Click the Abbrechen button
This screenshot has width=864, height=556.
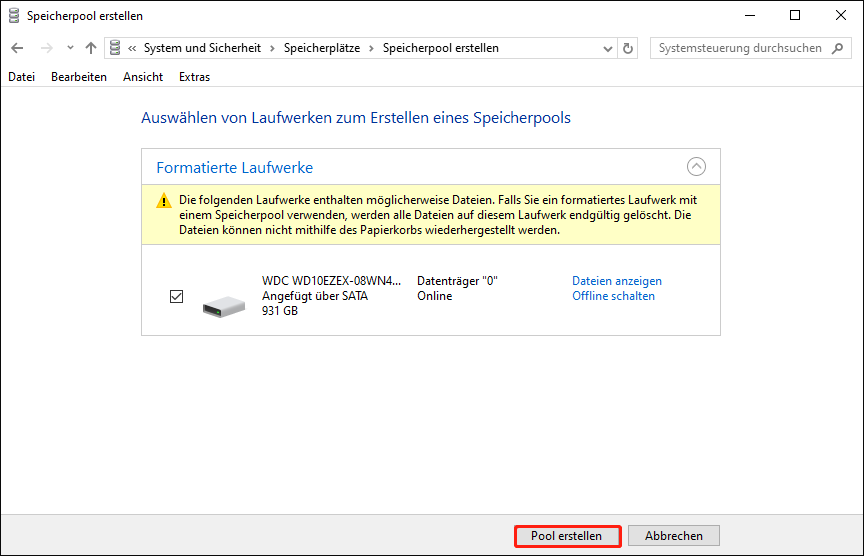pyautogui.click(x=674, y=536)
